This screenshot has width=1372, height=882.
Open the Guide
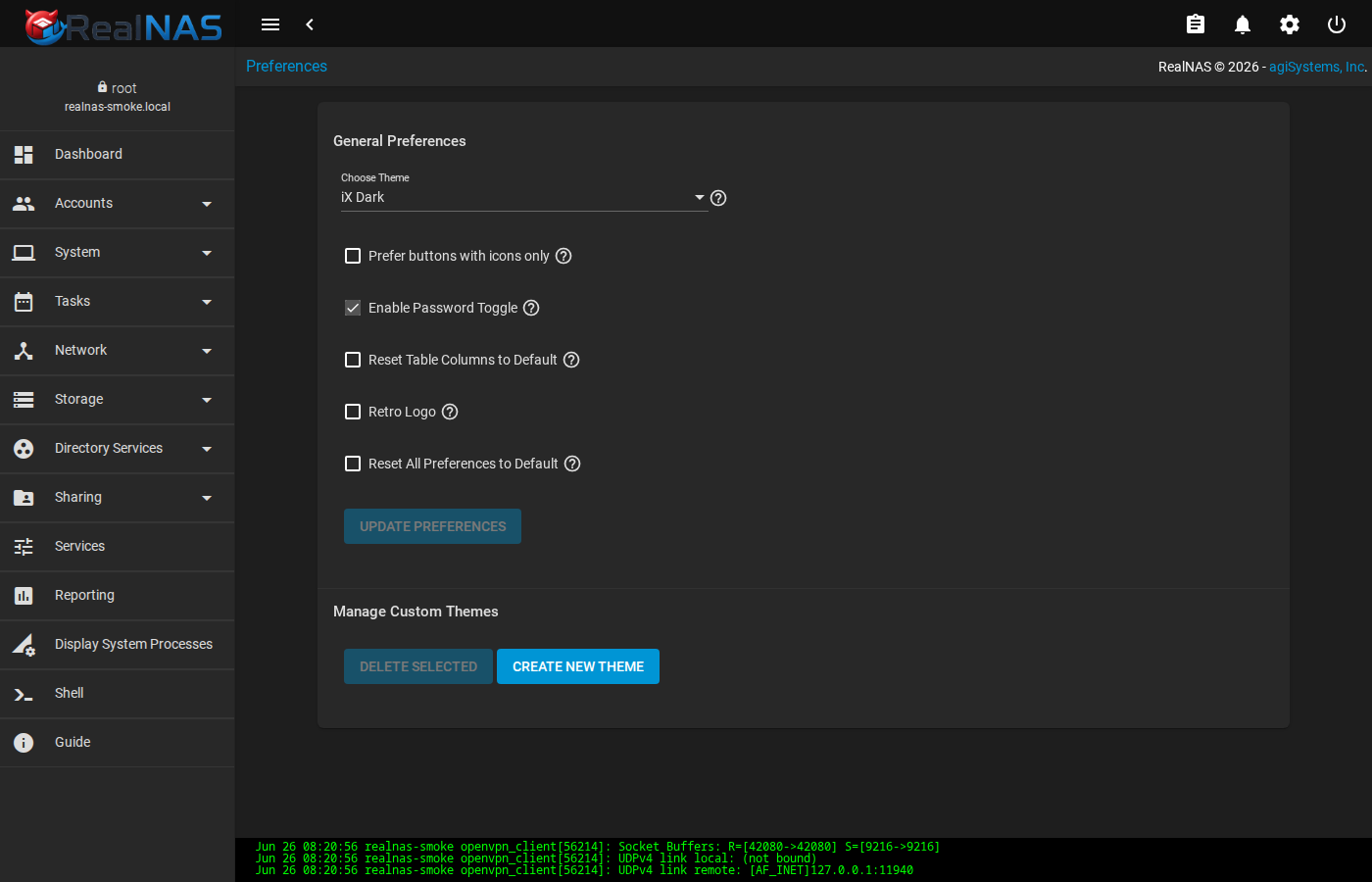pos(118,743)
